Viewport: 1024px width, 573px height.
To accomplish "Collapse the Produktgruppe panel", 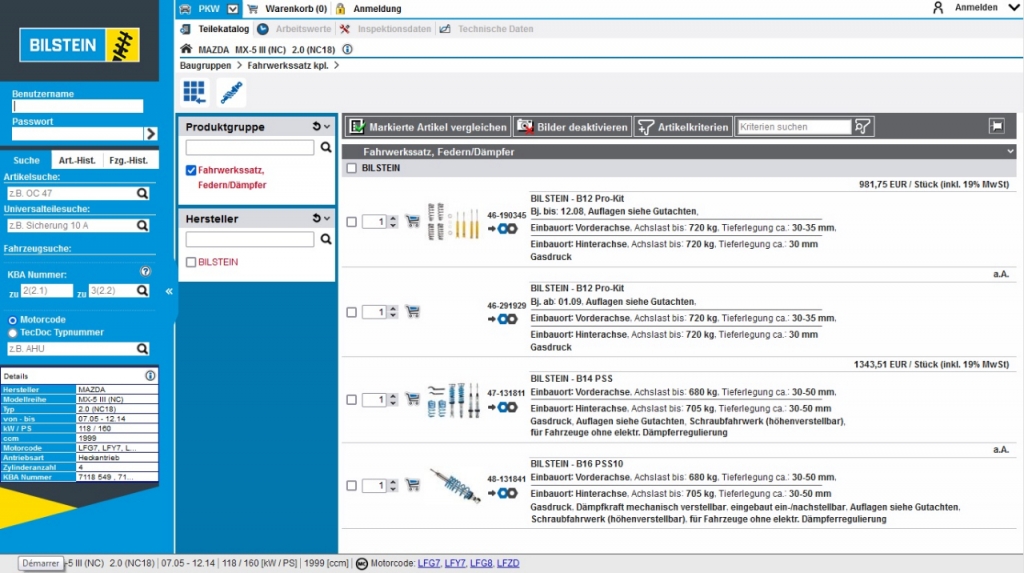I will coord(327,127).
